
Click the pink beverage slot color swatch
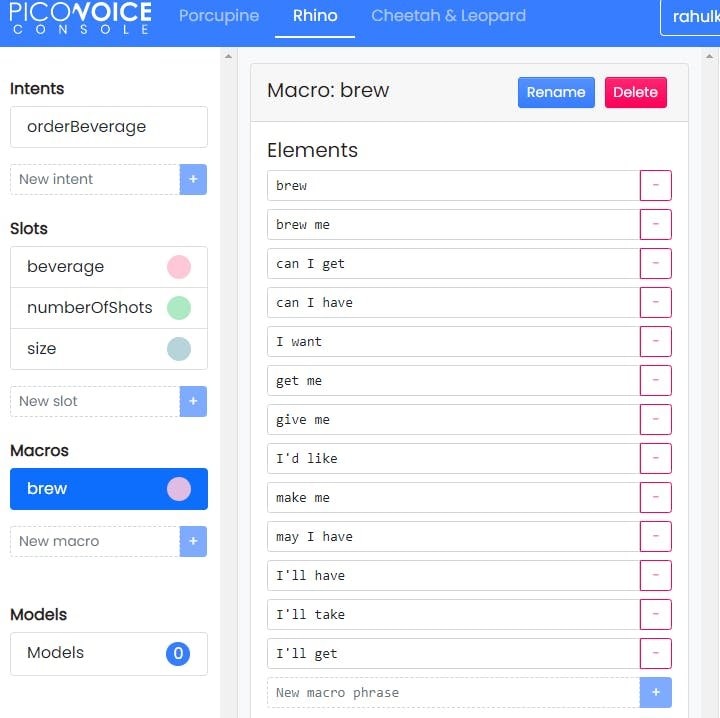click(x=179, y=267)
